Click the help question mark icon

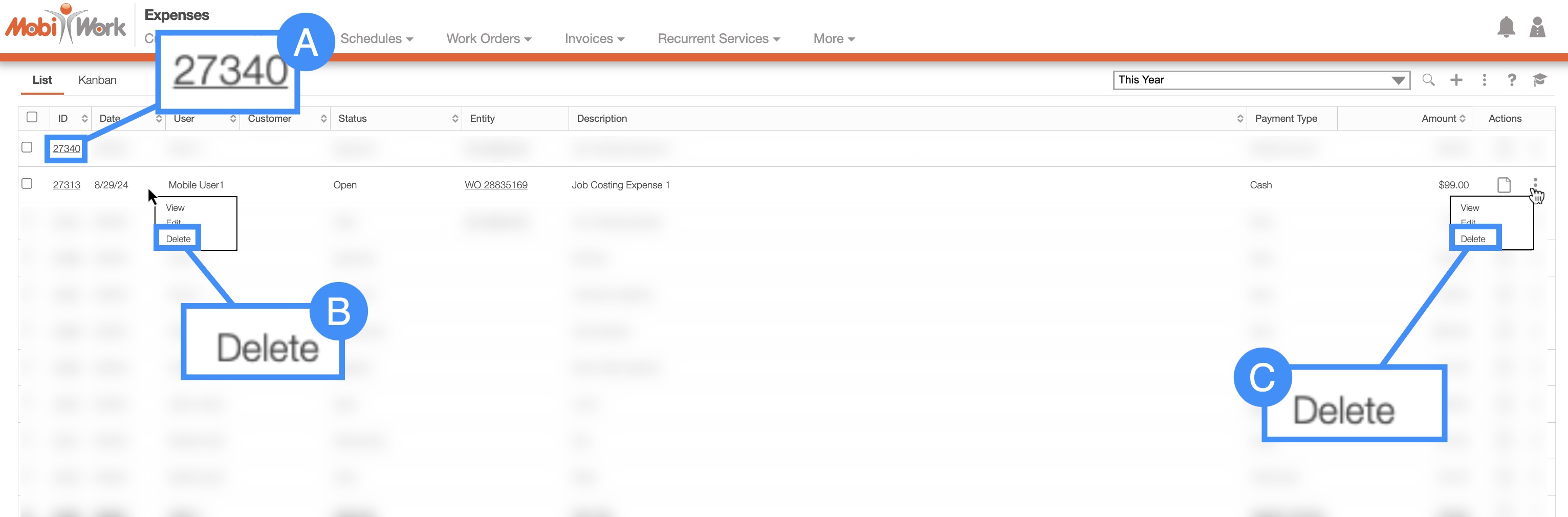(1511, 80)
